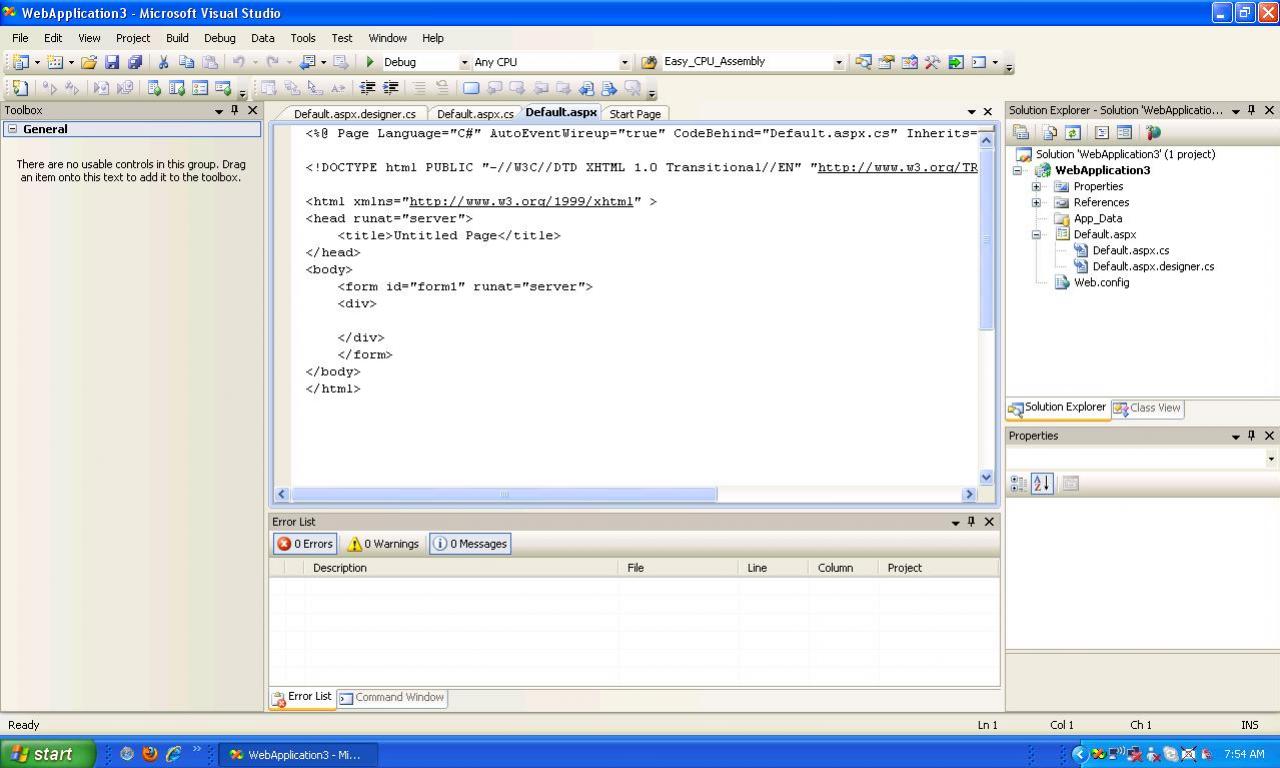The height and width of the screenshot is (768, 1280).
Task: Toggle auto-hide pin on Solution Explorer panel
Action: tap(1251, 110)
